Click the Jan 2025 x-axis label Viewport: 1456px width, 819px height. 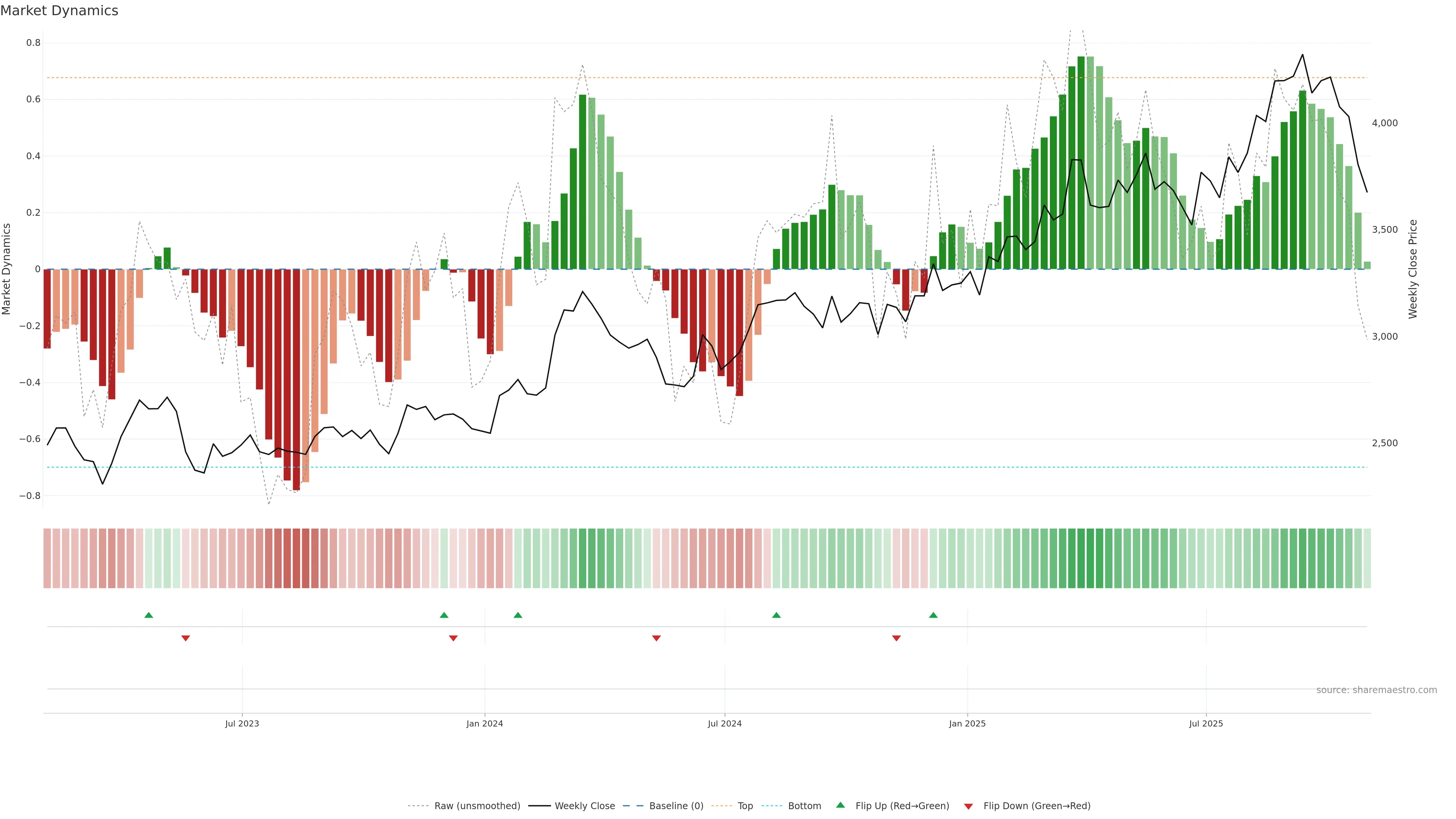pos(967,723)
